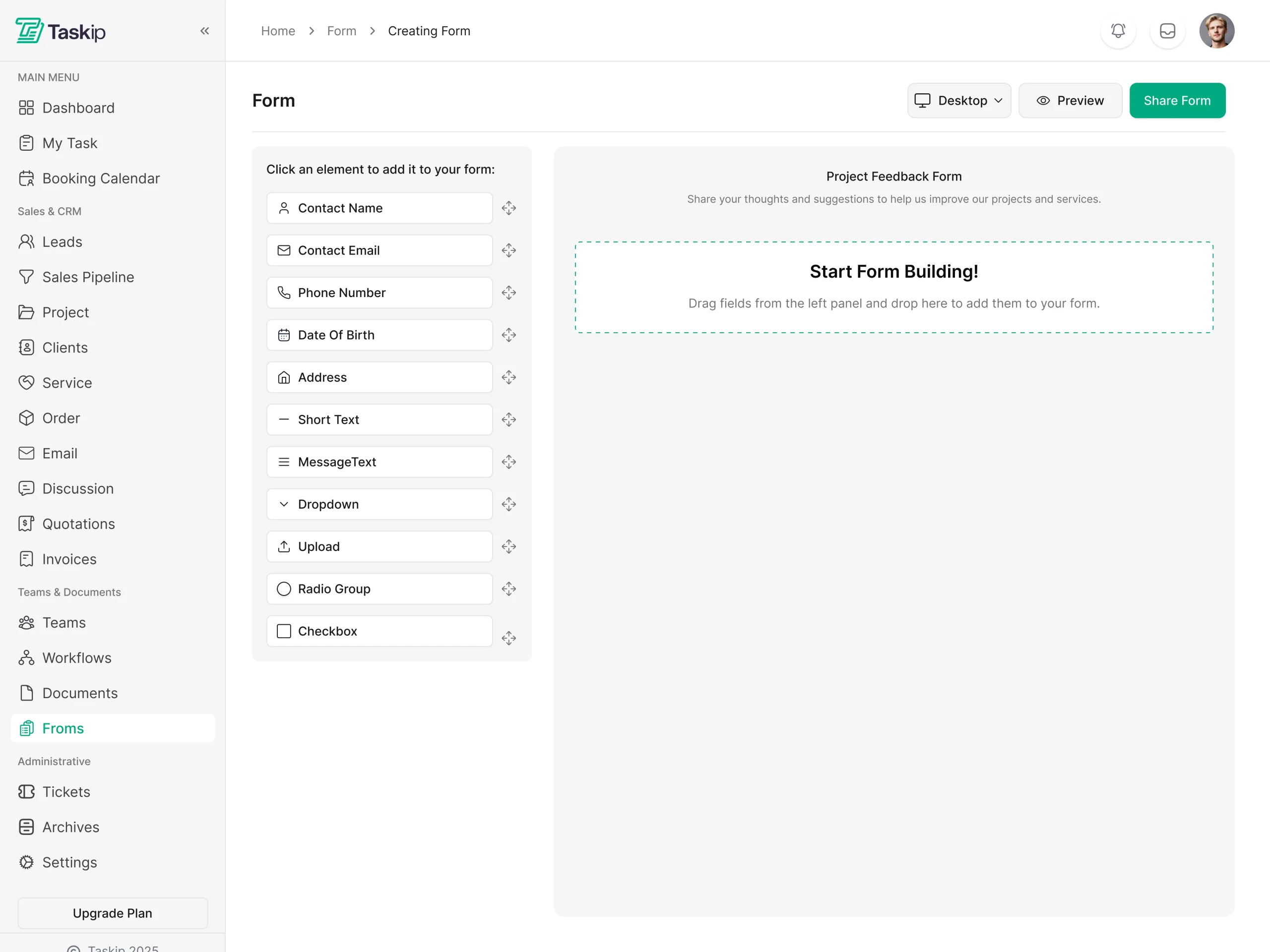Click the notification bell icon
The width and height of the screenshot is (1270, 952).
[1117, 31]
